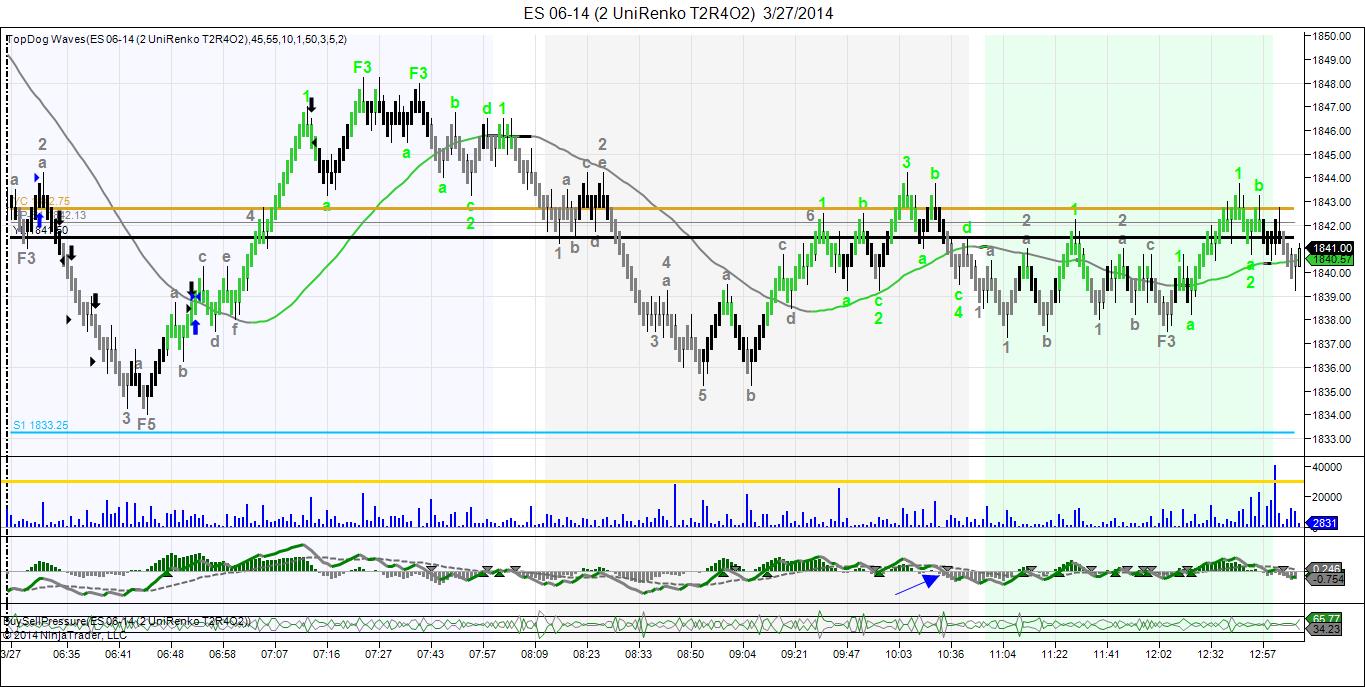Screen dimensions: 1365x687
Task: Click the 07:07 time axis label
Action: pyautogui.click(x=274, y=654)
